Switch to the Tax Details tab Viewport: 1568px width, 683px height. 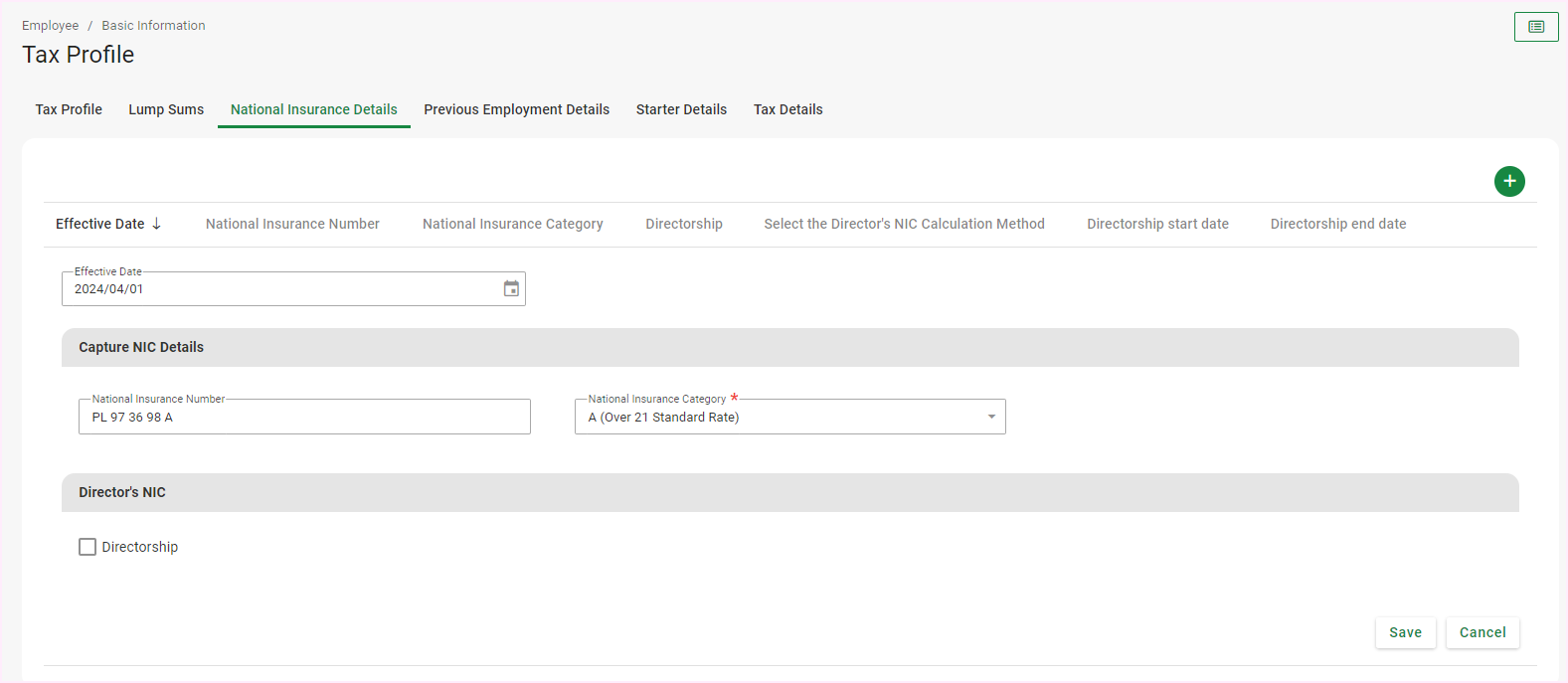click(x=787, y=109)
